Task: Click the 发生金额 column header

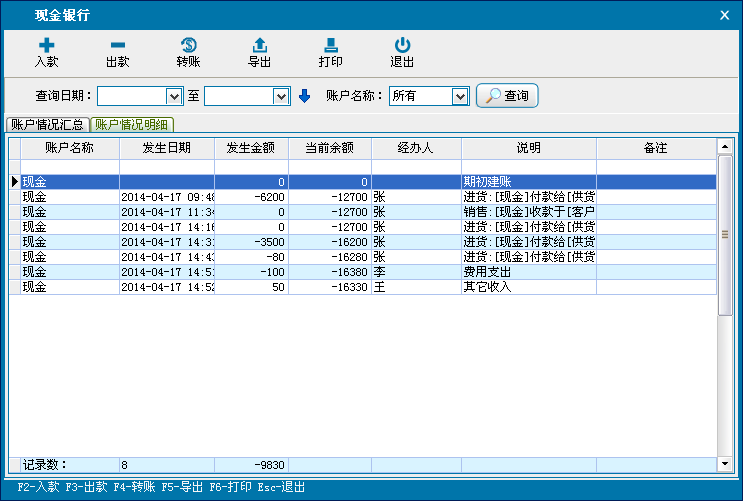Action: tap(251, 148)
